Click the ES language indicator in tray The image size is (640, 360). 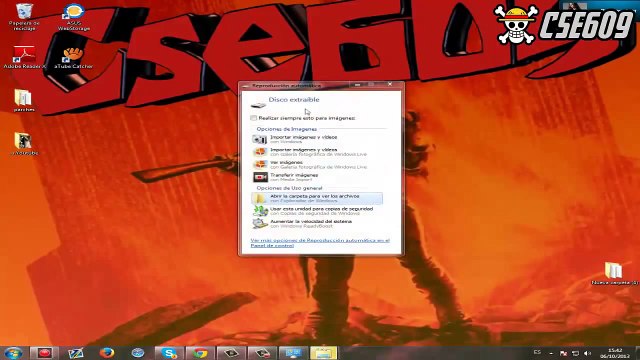(x=537, y=352)
